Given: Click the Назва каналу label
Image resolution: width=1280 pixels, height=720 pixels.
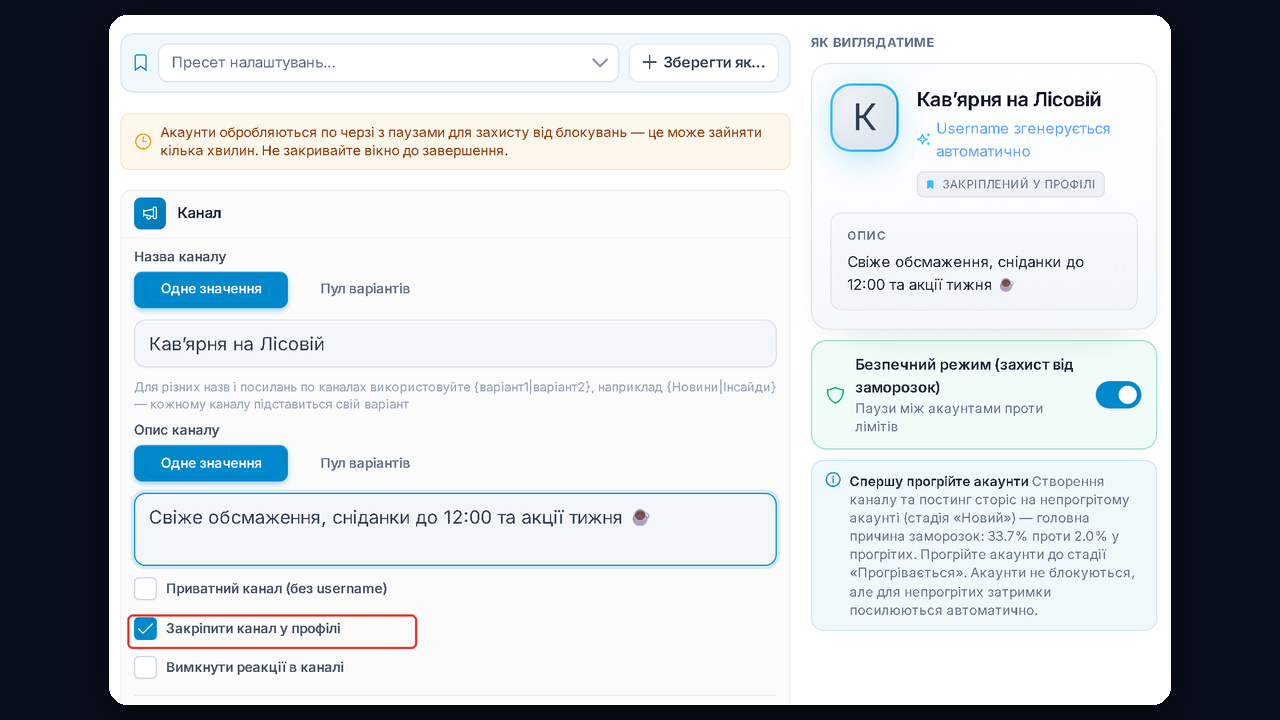Looking at the screenshot, I should pos(180,257).
